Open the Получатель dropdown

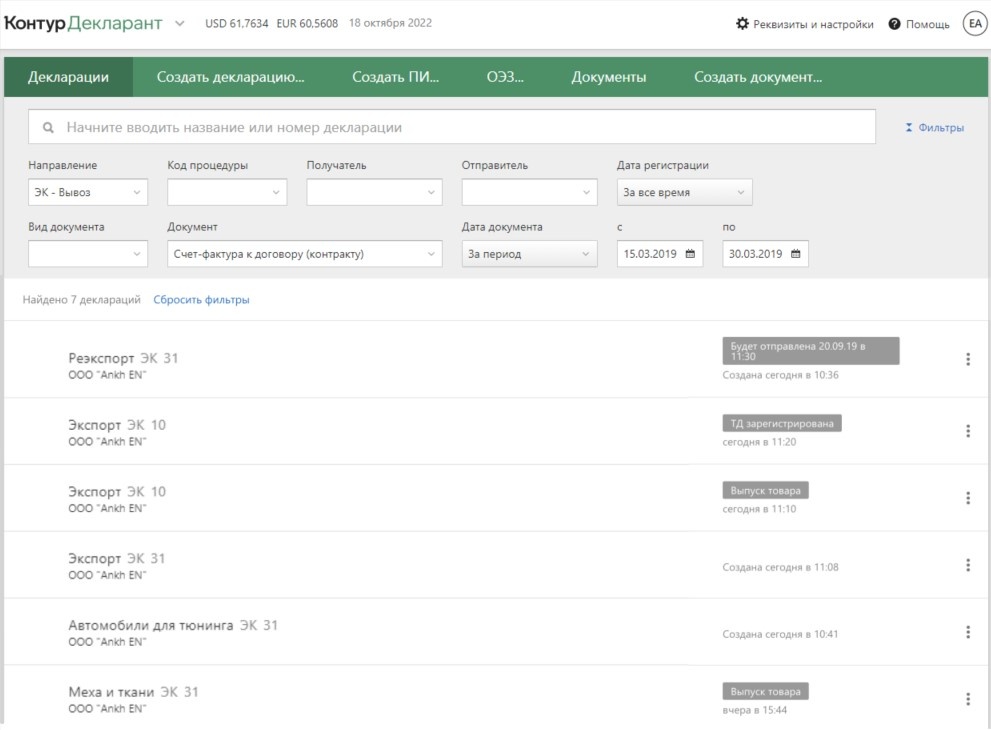pyautogui.click(x=374, y=192)
